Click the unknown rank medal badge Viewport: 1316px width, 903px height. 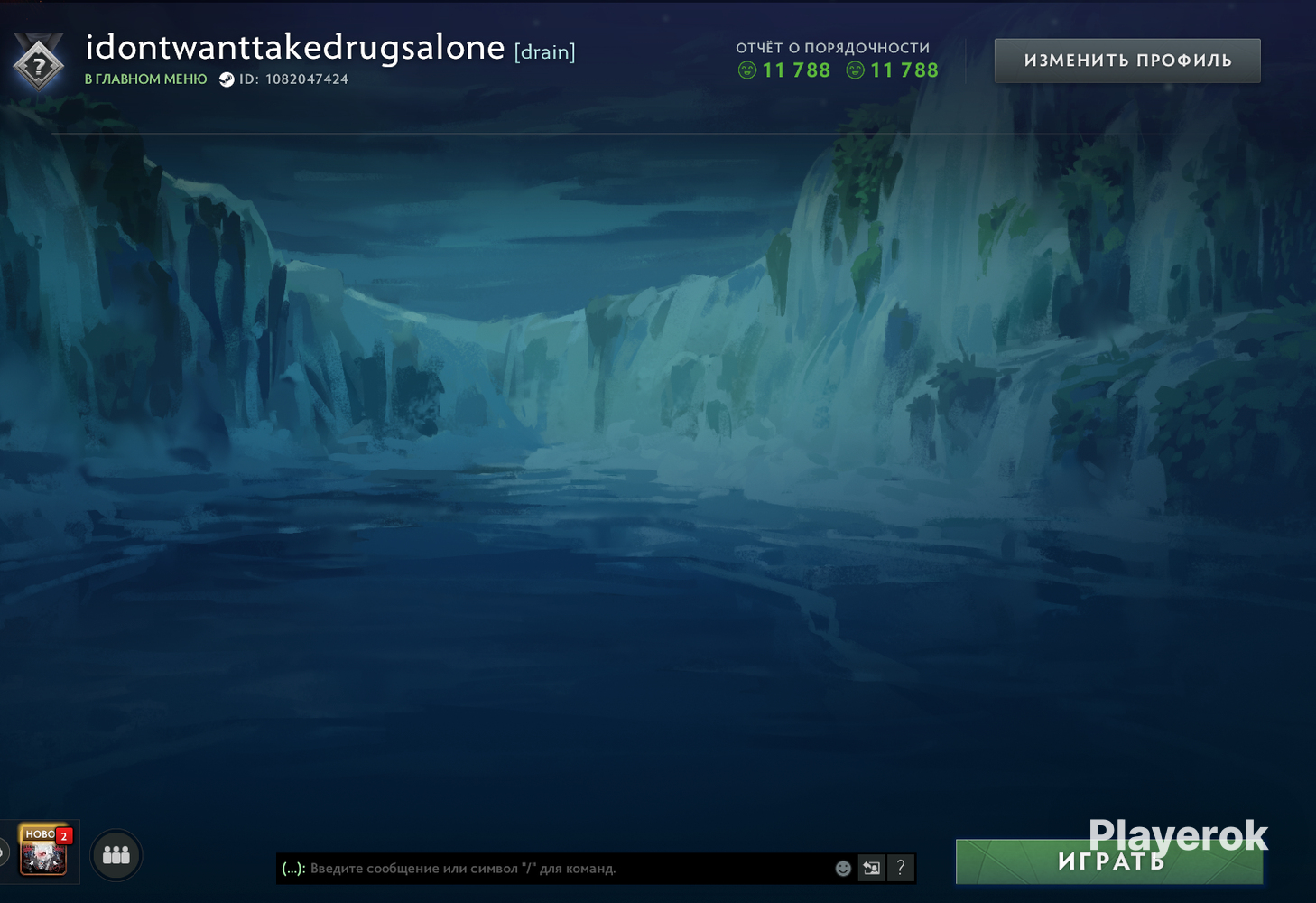38,62
